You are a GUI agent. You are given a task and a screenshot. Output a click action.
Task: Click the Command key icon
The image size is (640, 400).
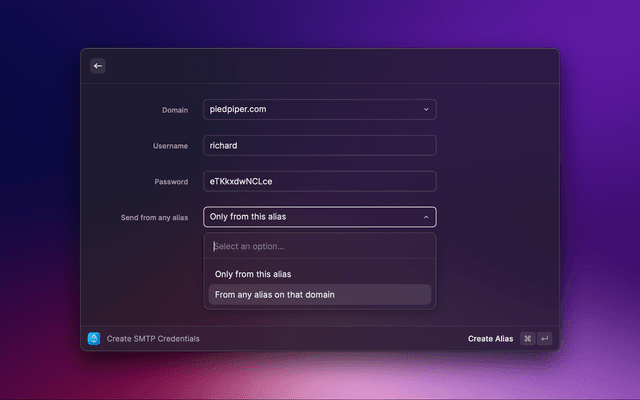[x=527, y=338]
